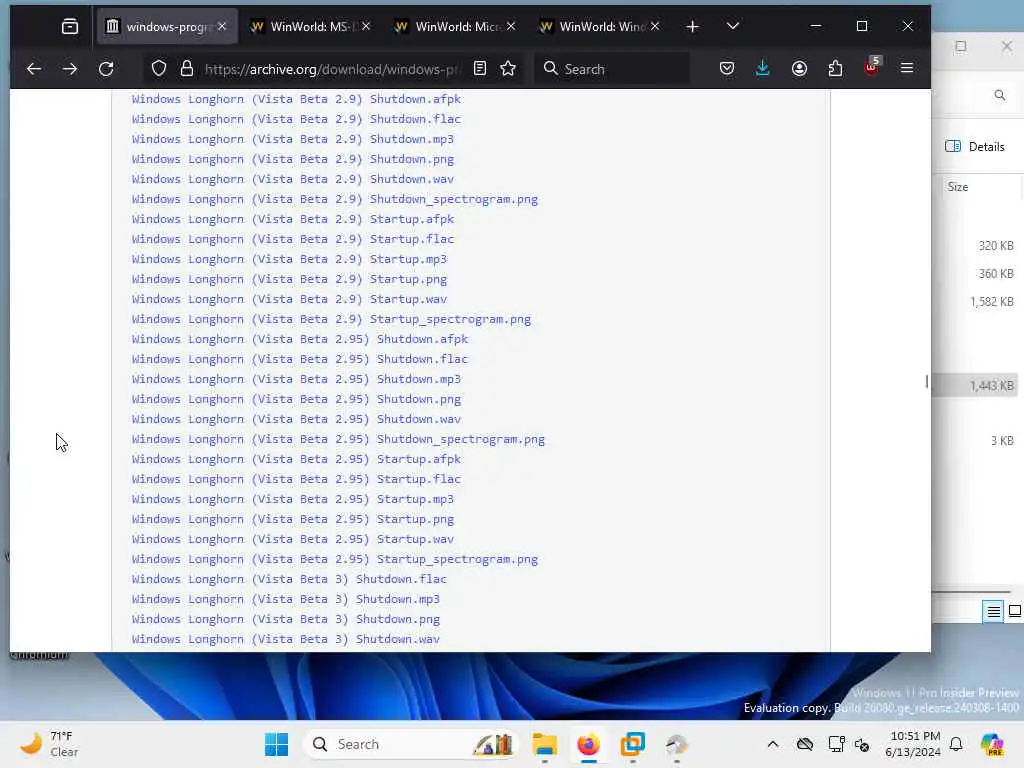1024x768 pixels.
Task: Open Vista Beta 2.9 Shutdown_spectrogram.png link
Action: click(x=334, y=199)
